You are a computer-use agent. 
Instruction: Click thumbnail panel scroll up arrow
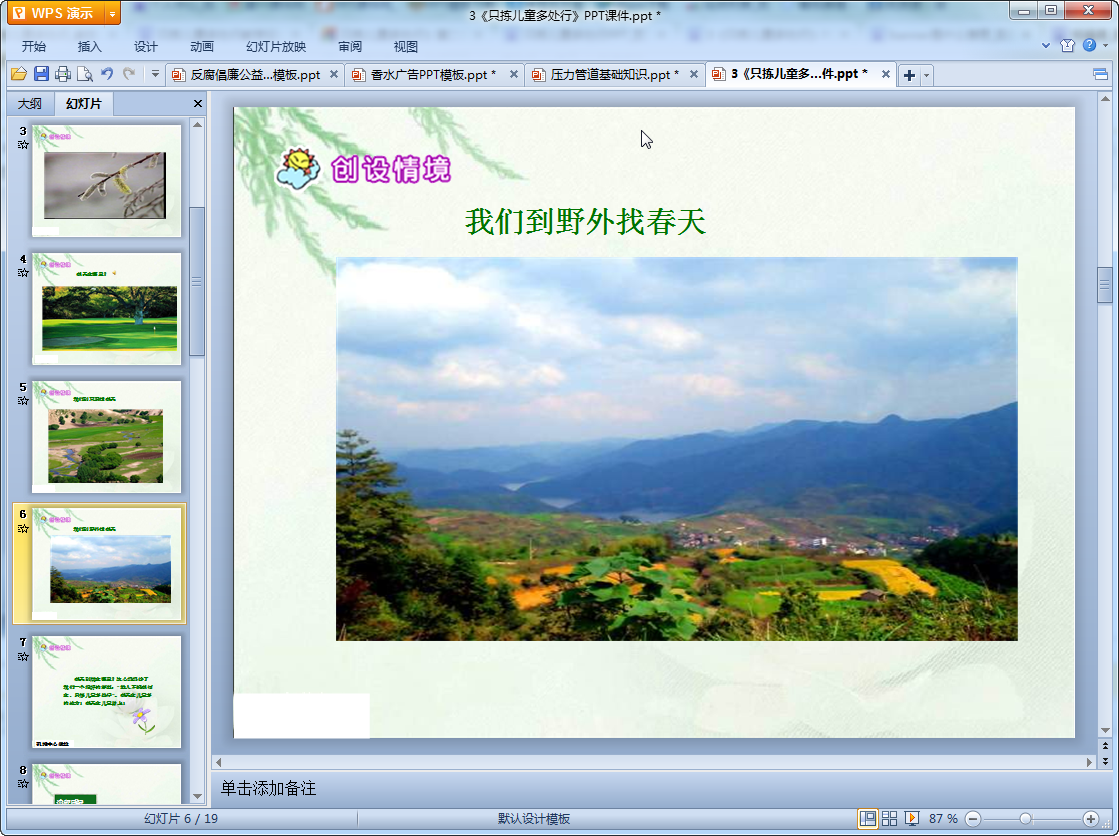point(198,124)
